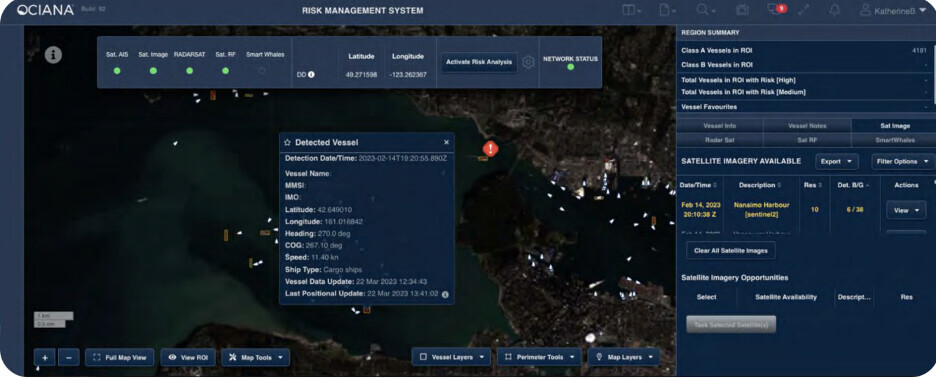Screen dimensions: 936x380
Task: Expand the Vessel Layers dropdown
Action: click(451, 357)
